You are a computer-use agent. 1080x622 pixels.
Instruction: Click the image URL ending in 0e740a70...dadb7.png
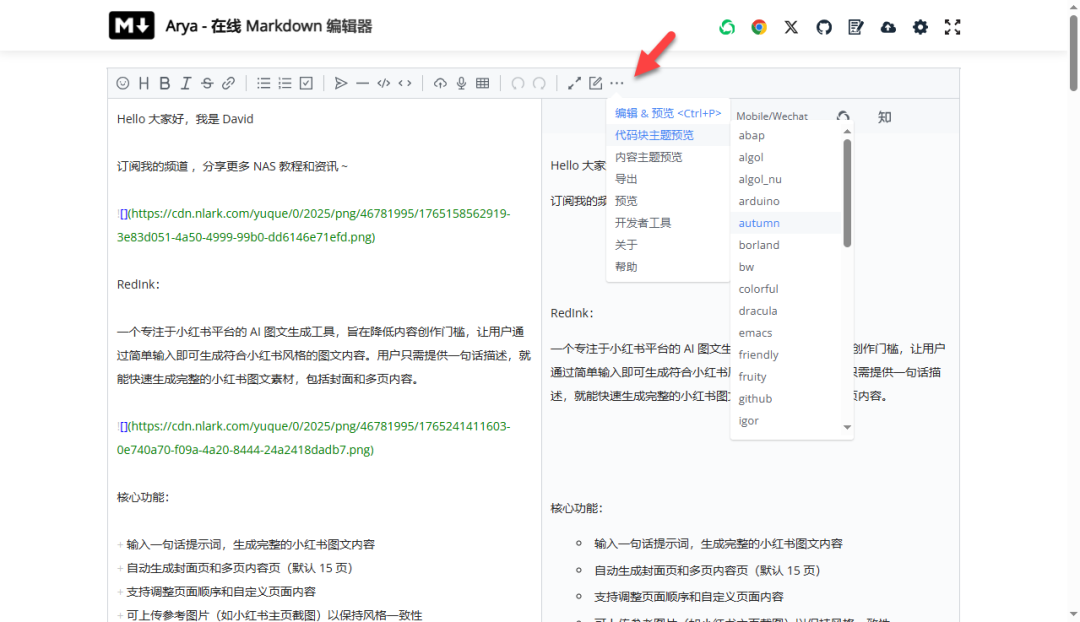coord(313,438)
